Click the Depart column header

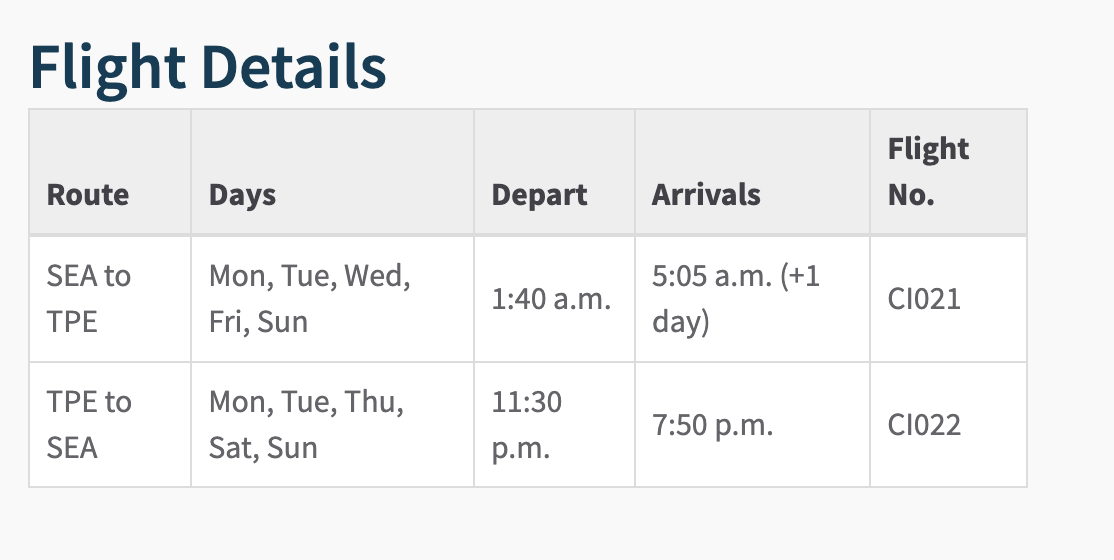coord(539,194)
